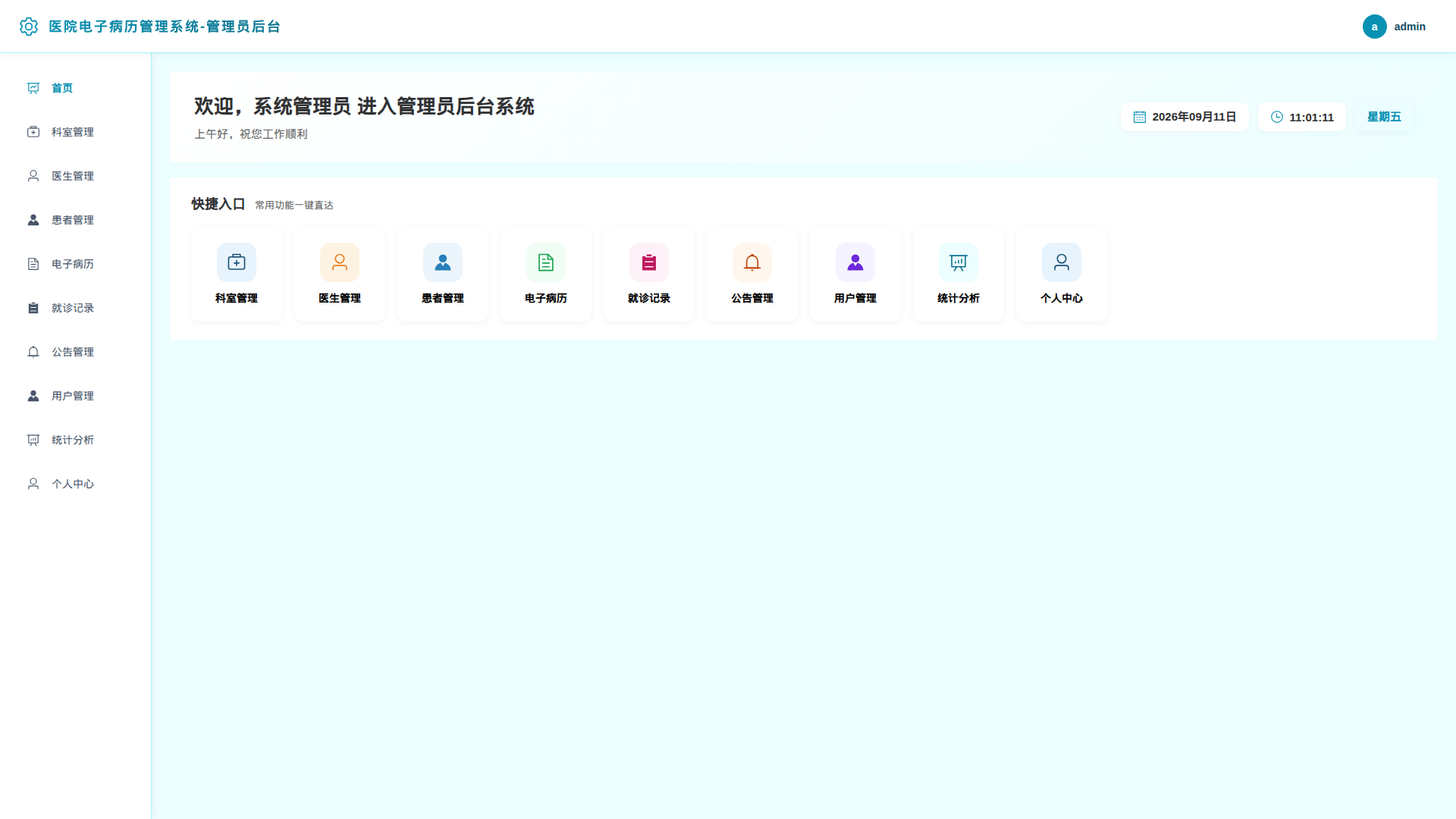Click the 用户管理 quick-entry card label
The image size is (1456, 819).
pyautogui.click(x=855, y=298)
